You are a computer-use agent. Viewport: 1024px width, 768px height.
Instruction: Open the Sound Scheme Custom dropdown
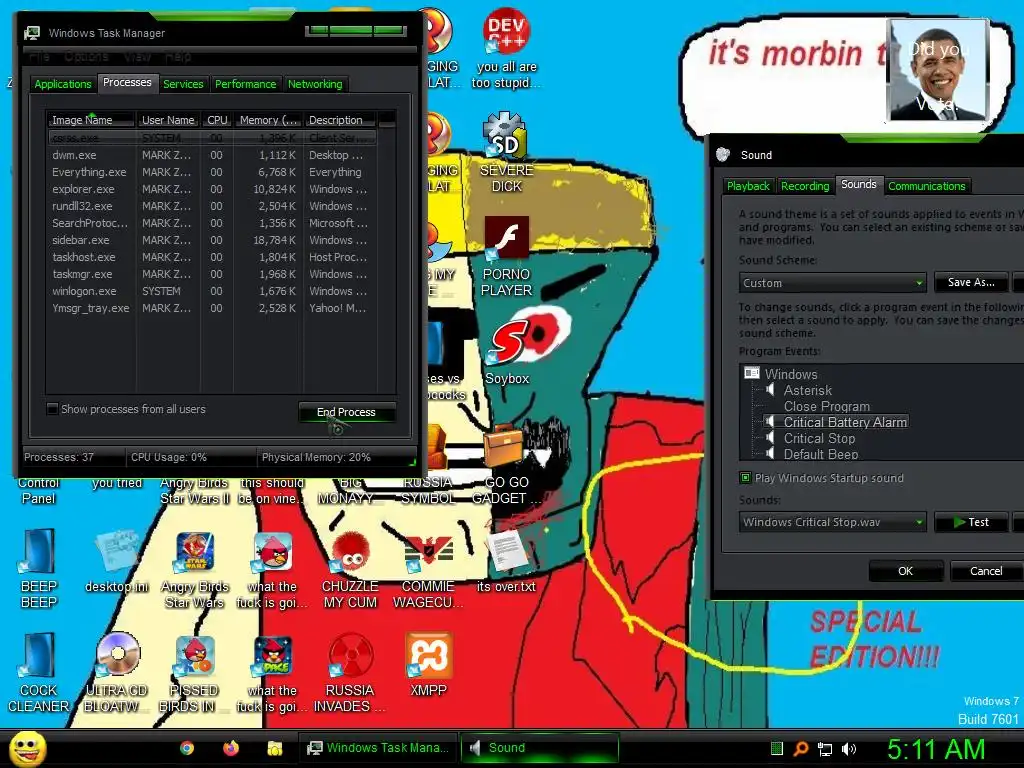(833, 283)
